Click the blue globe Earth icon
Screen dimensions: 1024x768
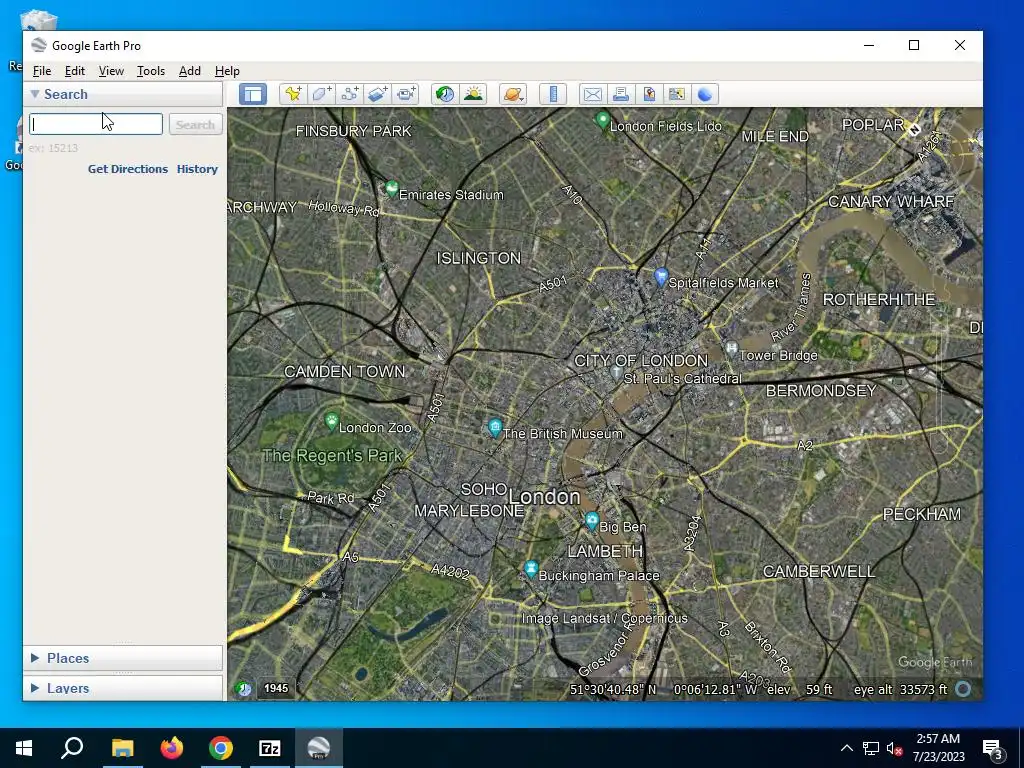tap(705, 94)
